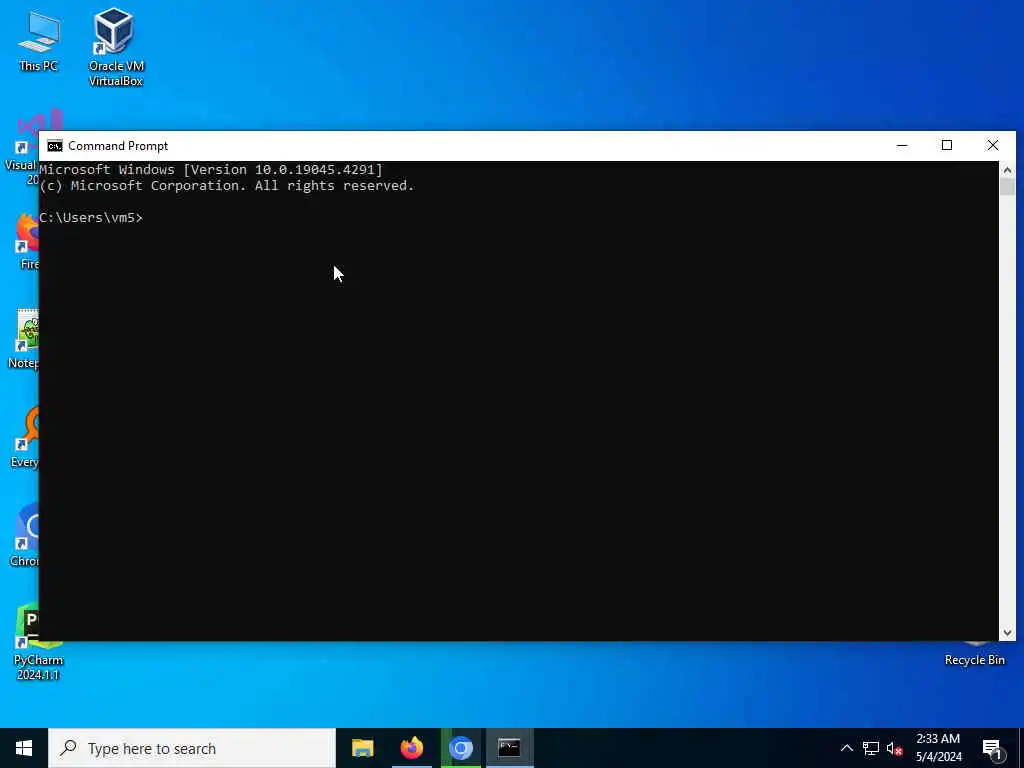The width and height of the screenshot is (1024, 768).
Task: Open the This PC desktop icon
Action: click(x=39, y=40)
